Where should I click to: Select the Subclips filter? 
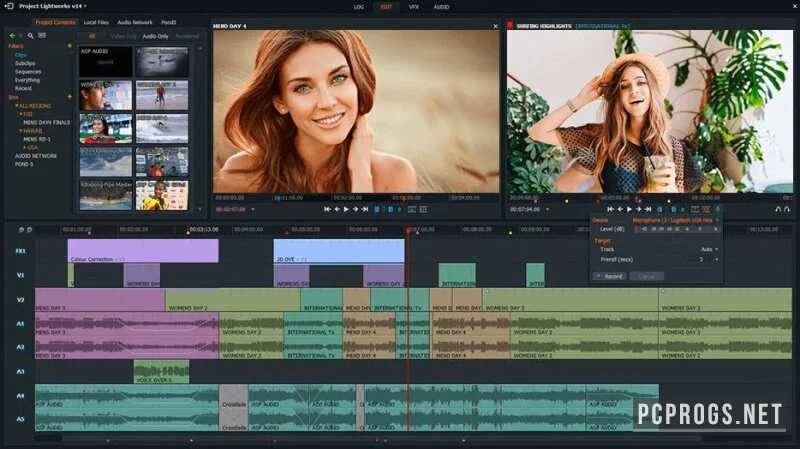point(25,63)
